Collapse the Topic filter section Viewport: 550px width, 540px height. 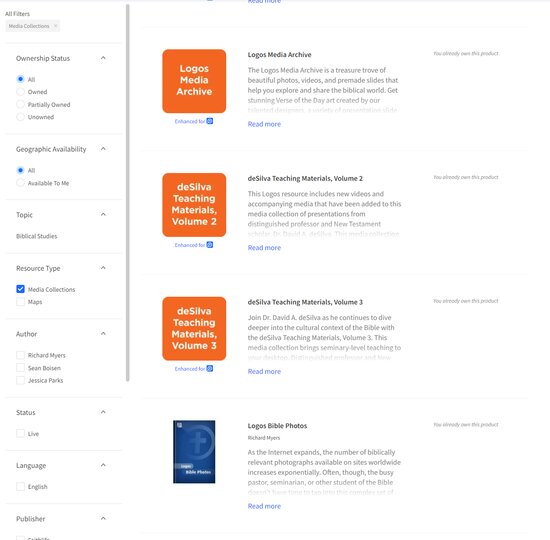coord(103,214)
